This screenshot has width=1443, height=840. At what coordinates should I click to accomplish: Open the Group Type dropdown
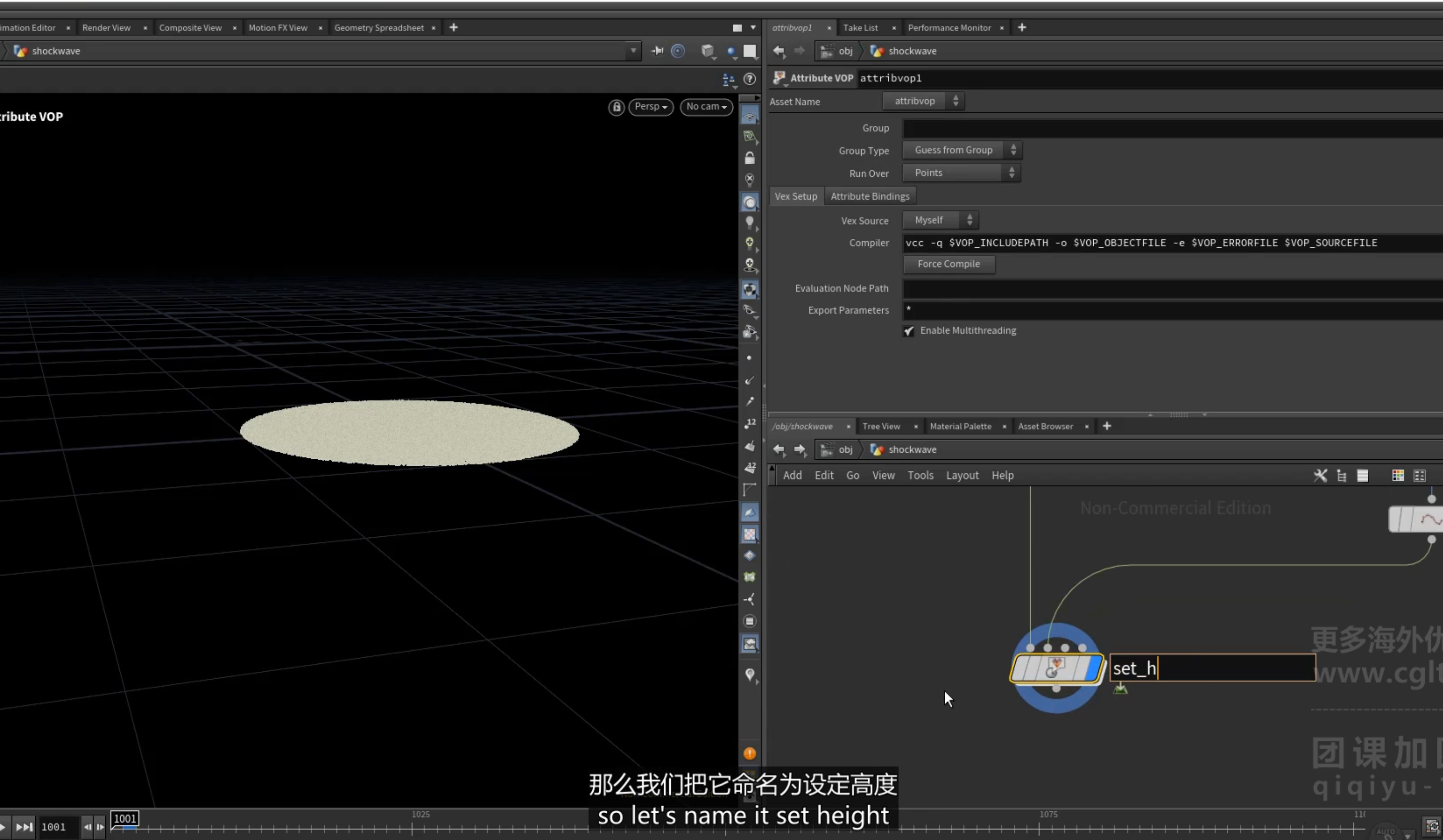click(x=962, y=150)
